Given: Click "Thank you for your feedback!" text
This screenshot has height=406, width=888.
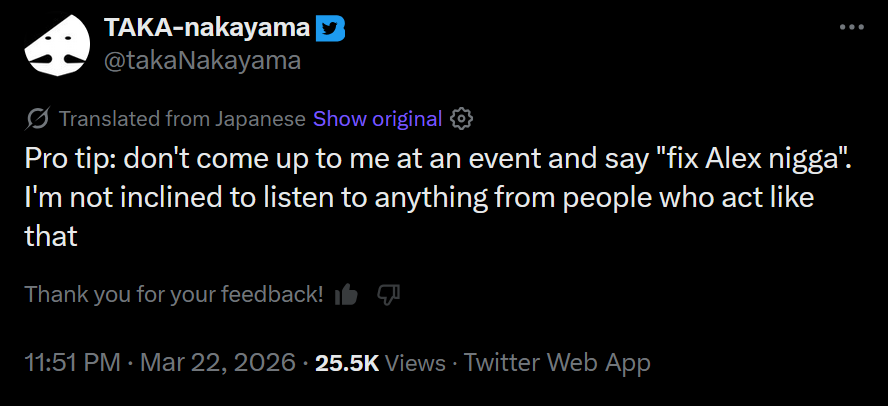Looking at the screenshot, I should pos(174,294).
